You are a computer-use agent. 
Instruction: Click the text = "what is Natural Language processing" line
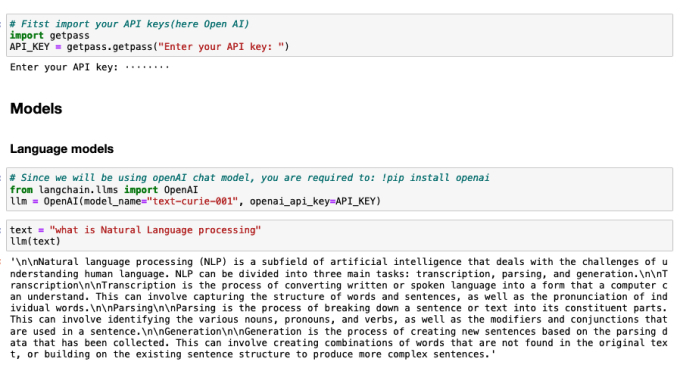pos(135,230)
